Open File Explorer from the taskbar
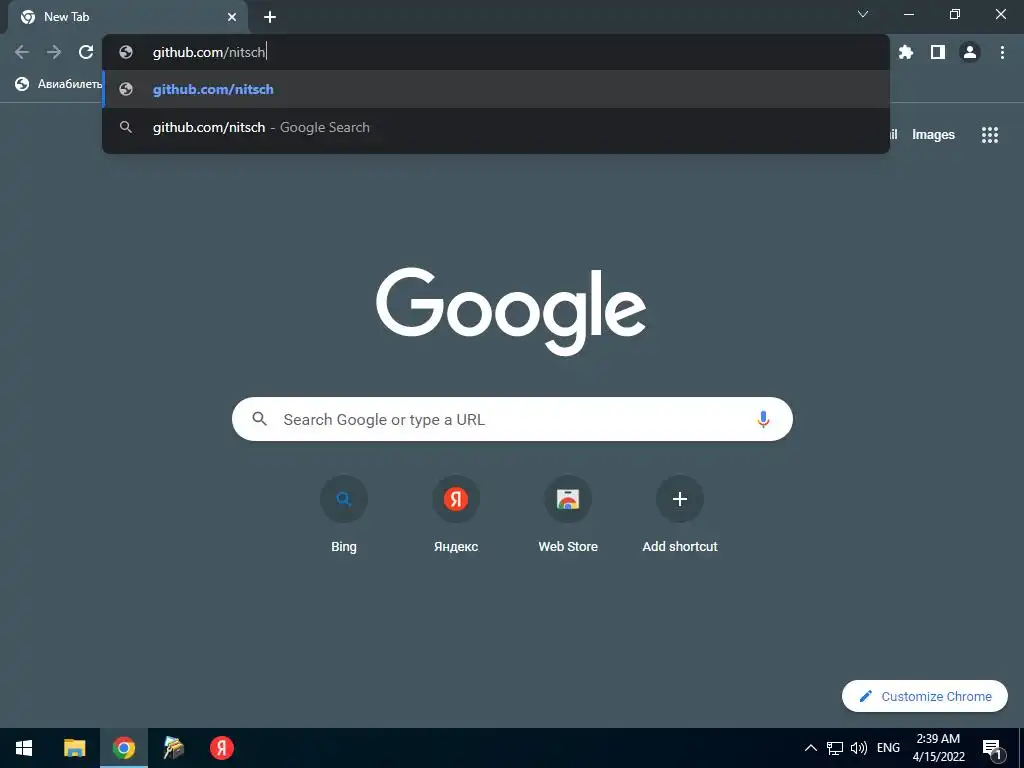1024x768 pixels. coord(74,748)
